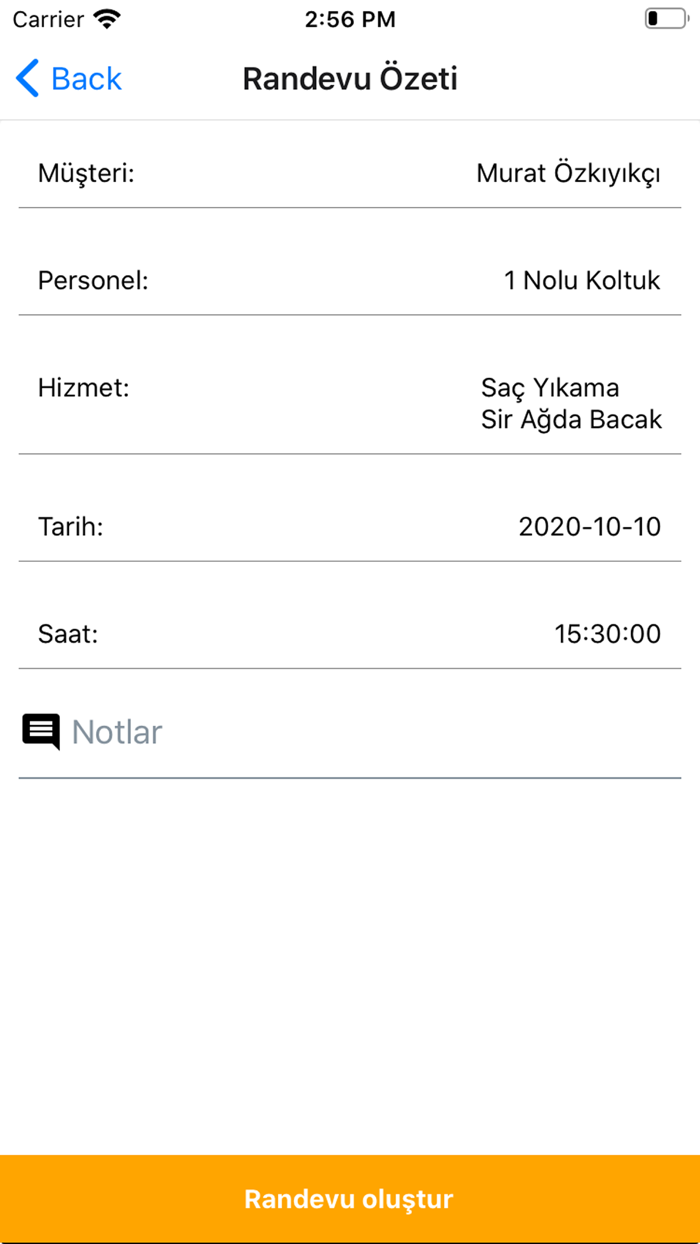Tap the Sir Ağda Bacak service entry
The width and height of the screenshot is (700, 1244).
tap(571, 419)
